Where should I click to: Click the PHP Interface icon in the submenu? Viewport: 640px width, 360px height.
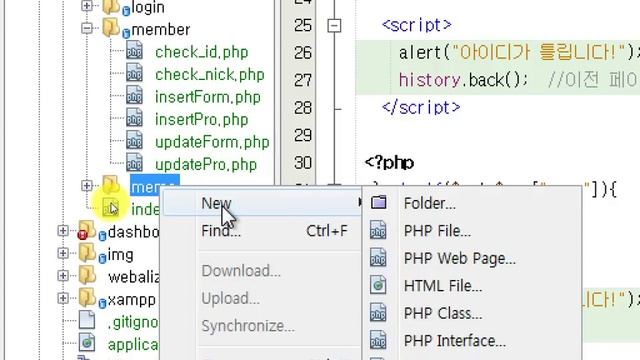pyautogui.click(x=378, y=340)
